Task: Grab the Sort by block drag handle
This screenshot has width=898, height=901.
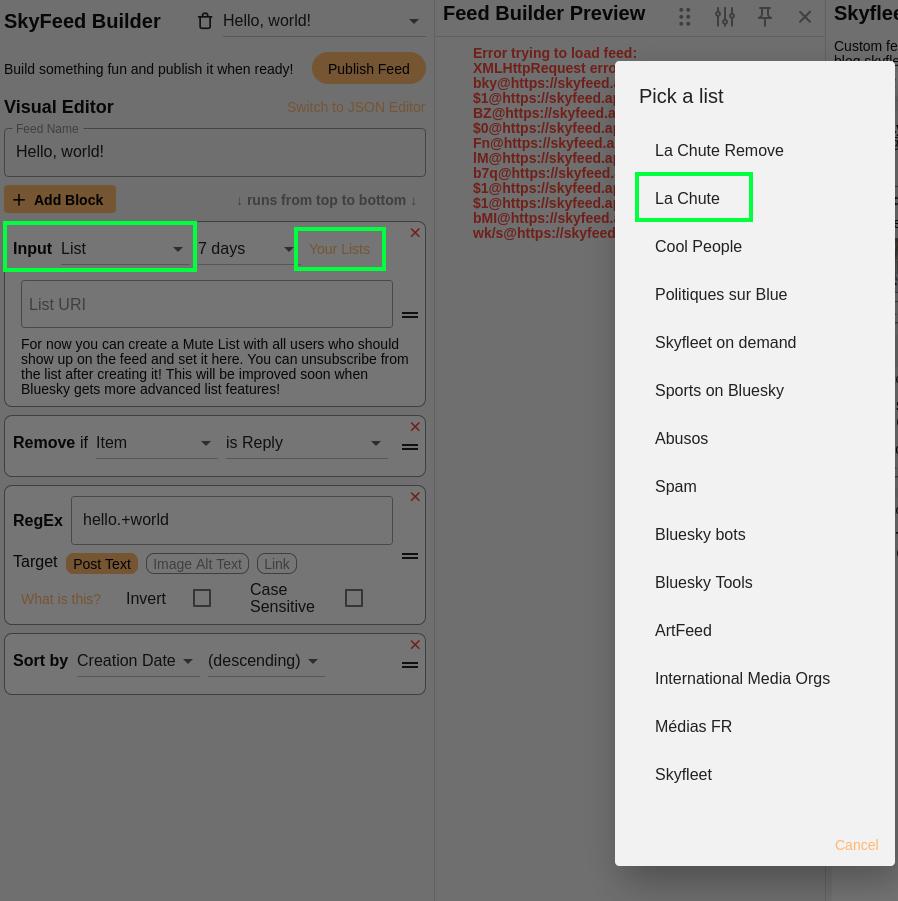Action: pyautogui.click(x=410, y=665)
